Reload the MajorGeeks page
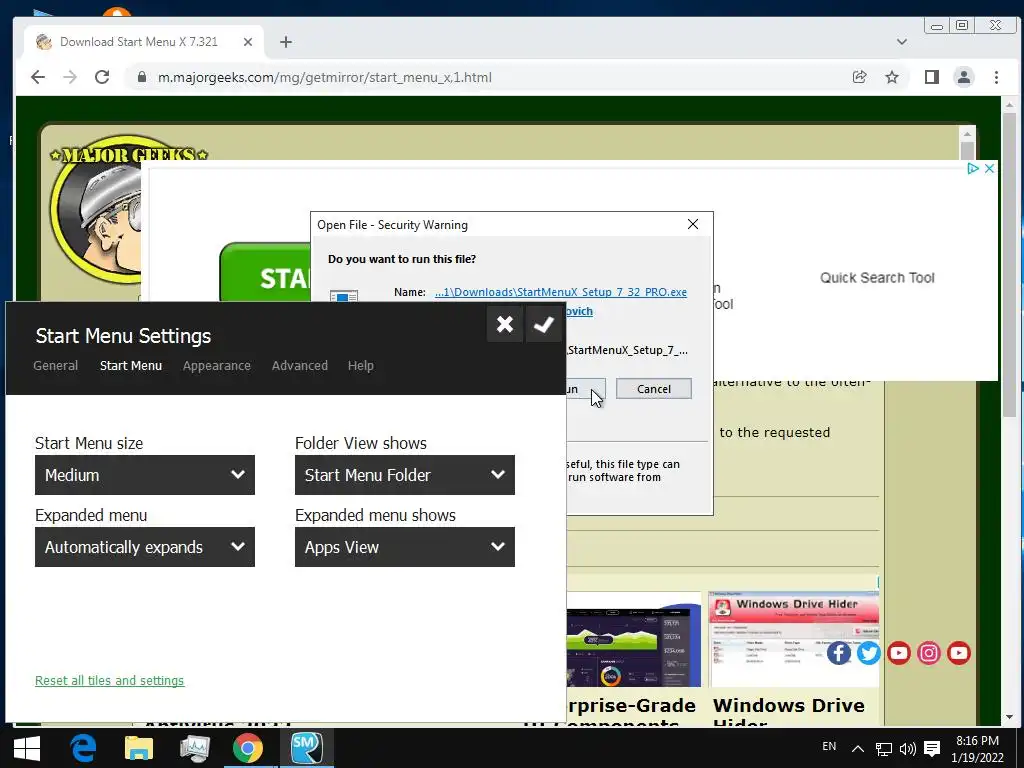Screen dimensions: 1024x768 pos(102,77)
